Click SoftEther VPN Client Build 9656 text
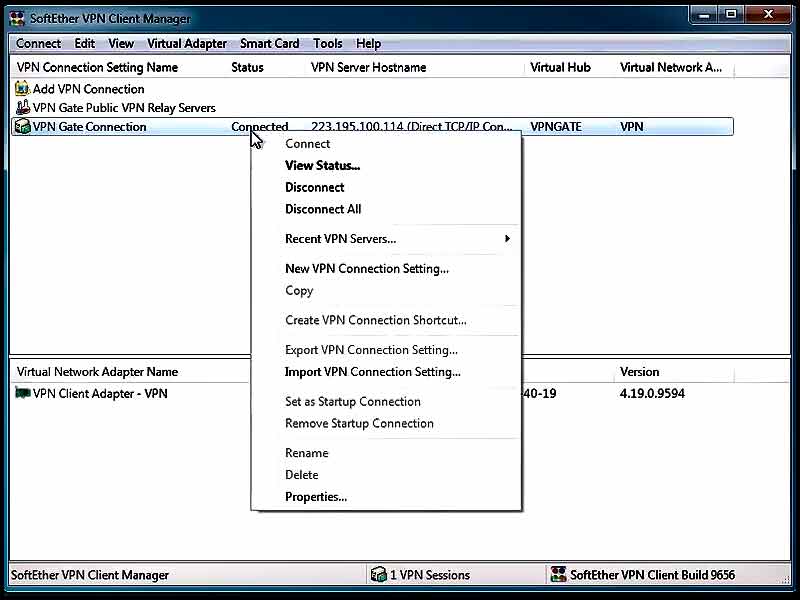The height and width of the screenshot is (600, 800). [653, 575]
